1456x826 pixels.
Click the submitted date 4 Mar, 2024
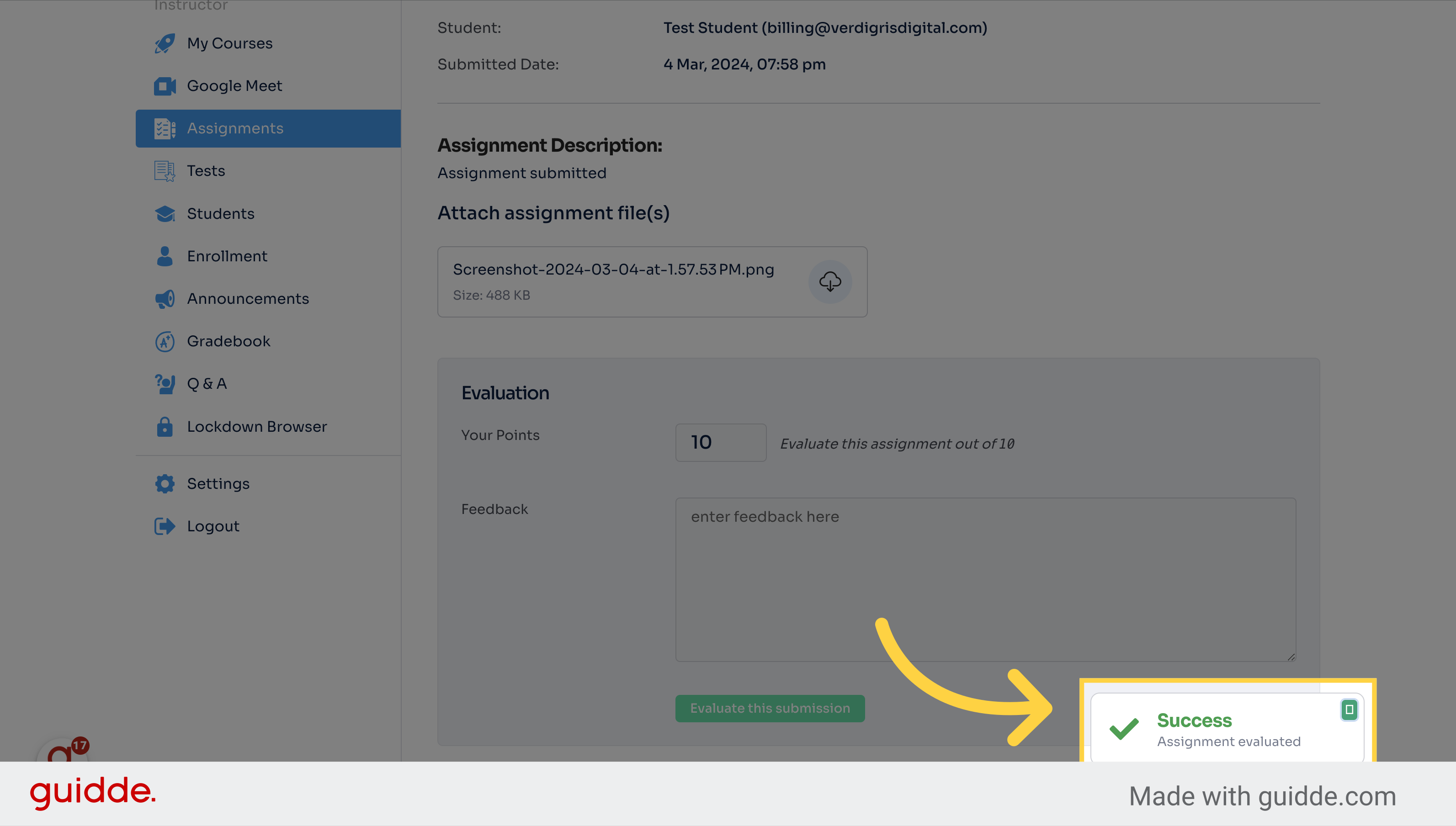[x=744, y=65]
